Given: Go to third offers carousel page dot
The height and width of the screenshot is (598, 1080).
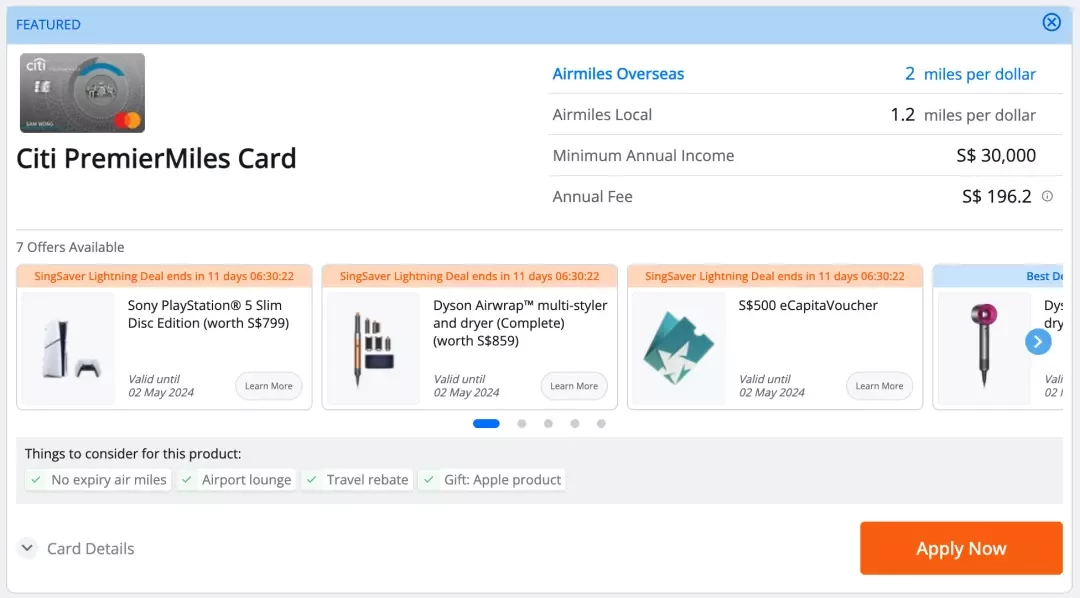Looking at the screenshot, I should [548, 424].
